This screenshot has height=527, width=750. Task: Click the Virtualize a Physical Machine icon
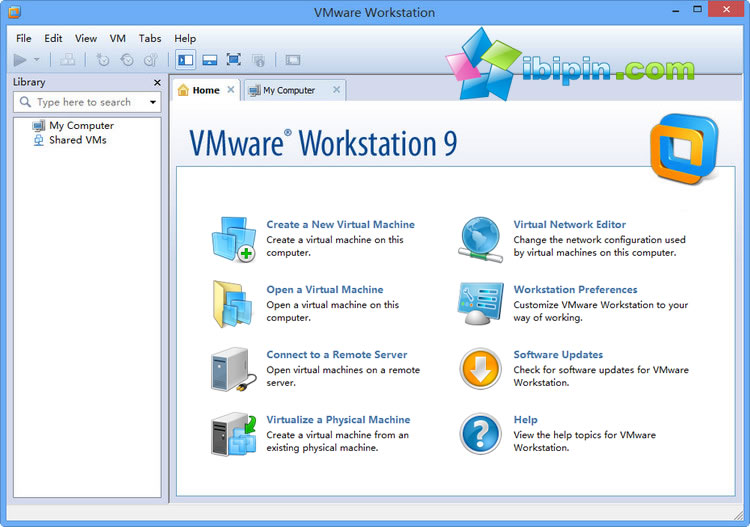coord(233,434)
